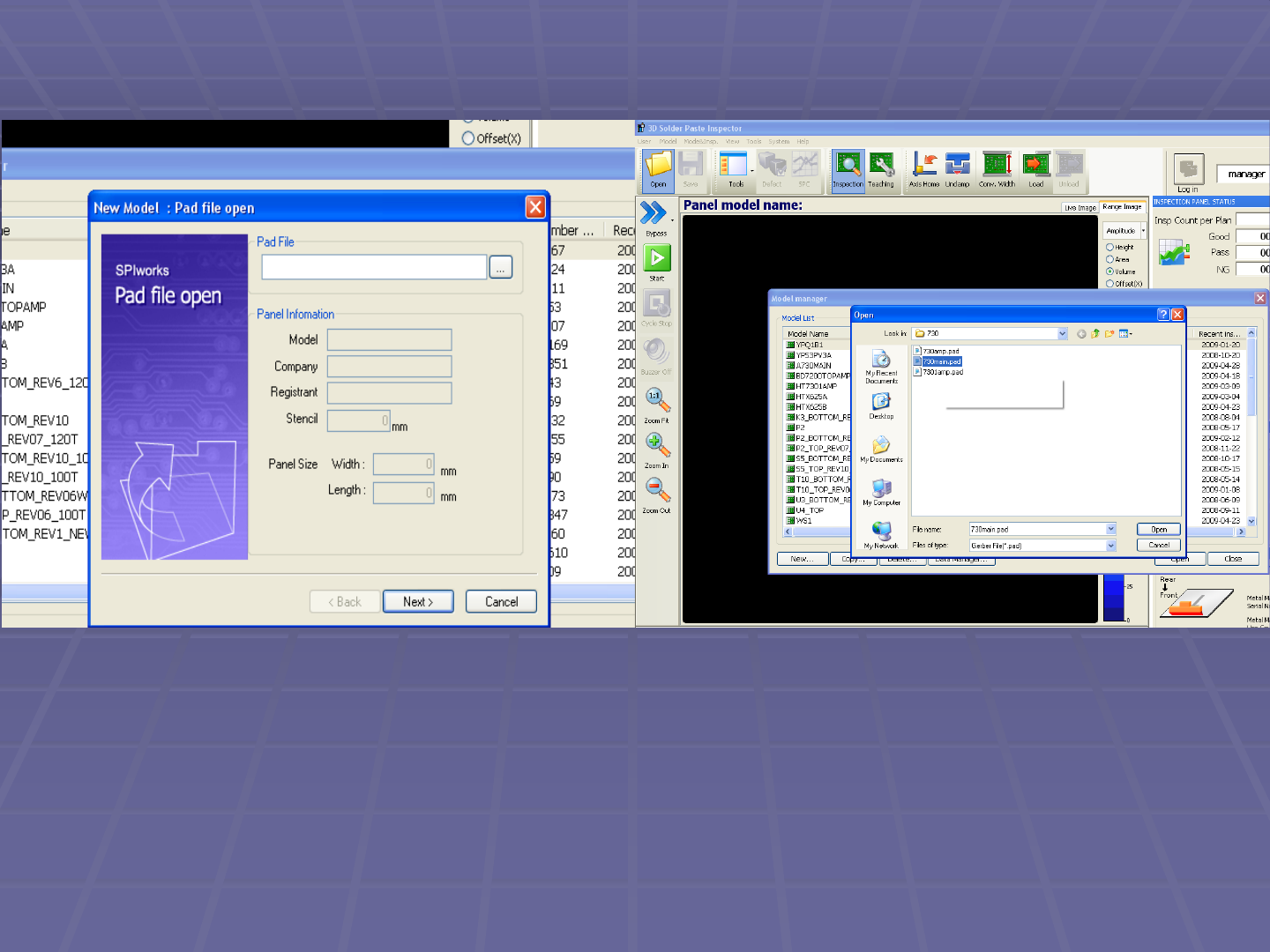
Task: Select the 730amp.pad file in the list
Action: (940, 351)
